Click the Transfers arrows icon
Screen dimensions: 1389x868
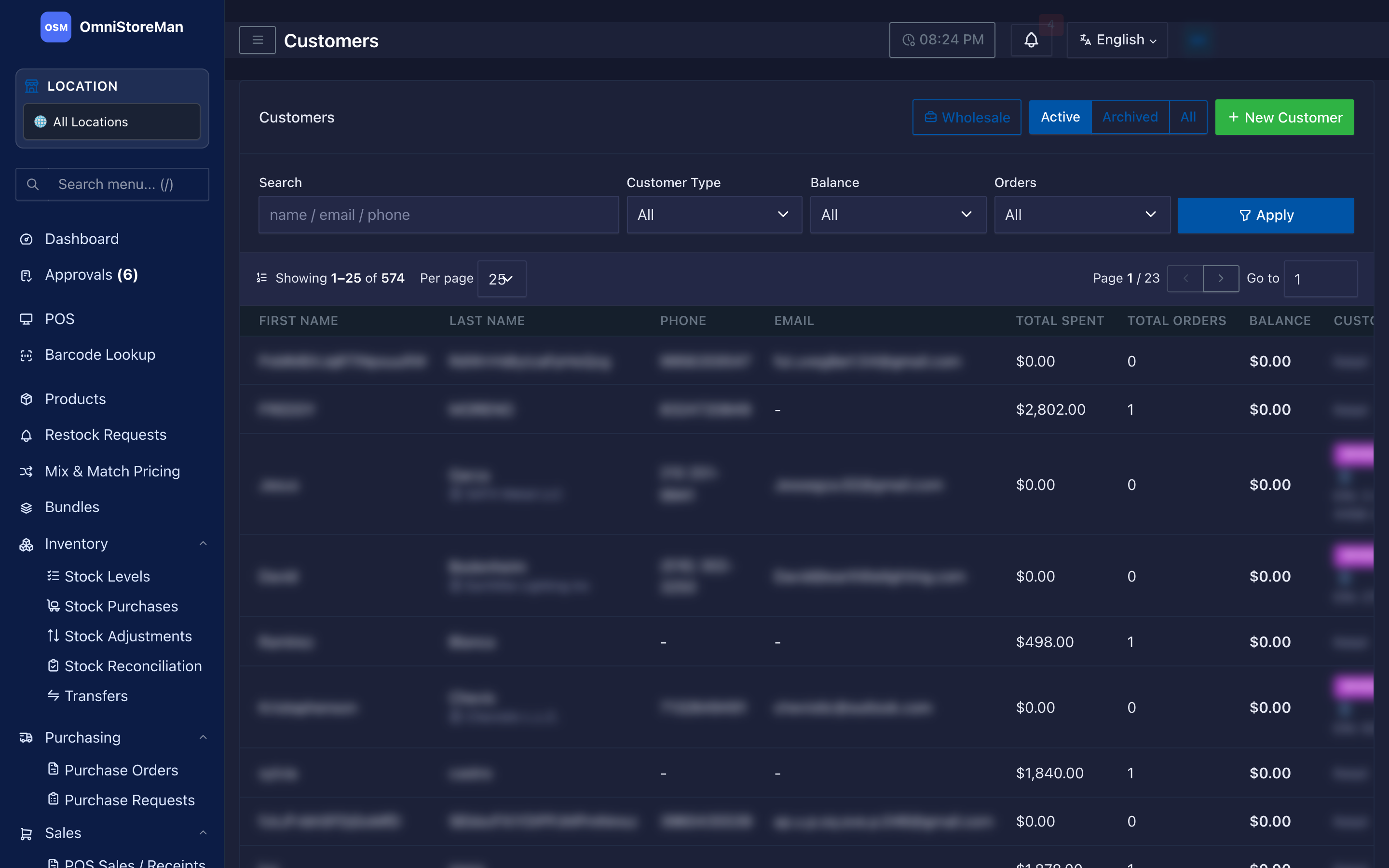click(54, 695)
